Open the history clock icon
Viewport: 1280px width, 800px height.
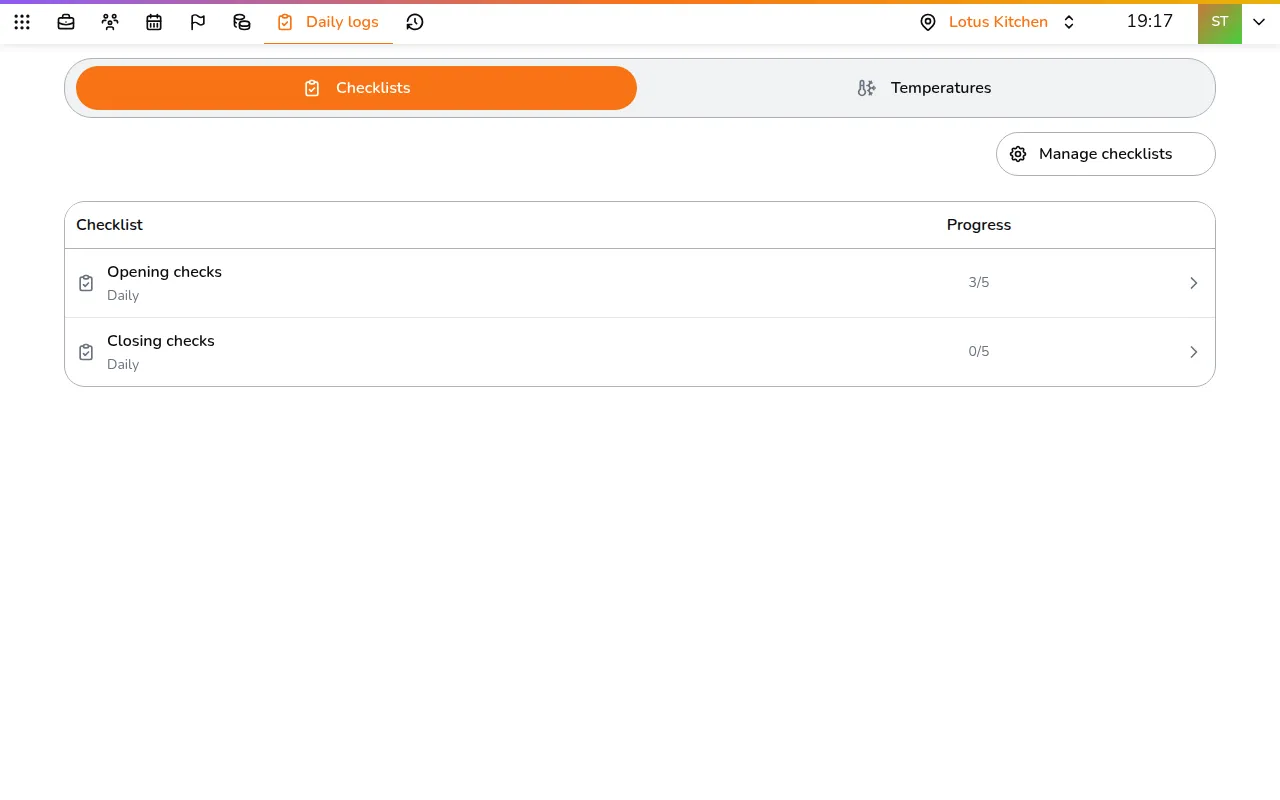pyautogui.click(x=415, y=22)
